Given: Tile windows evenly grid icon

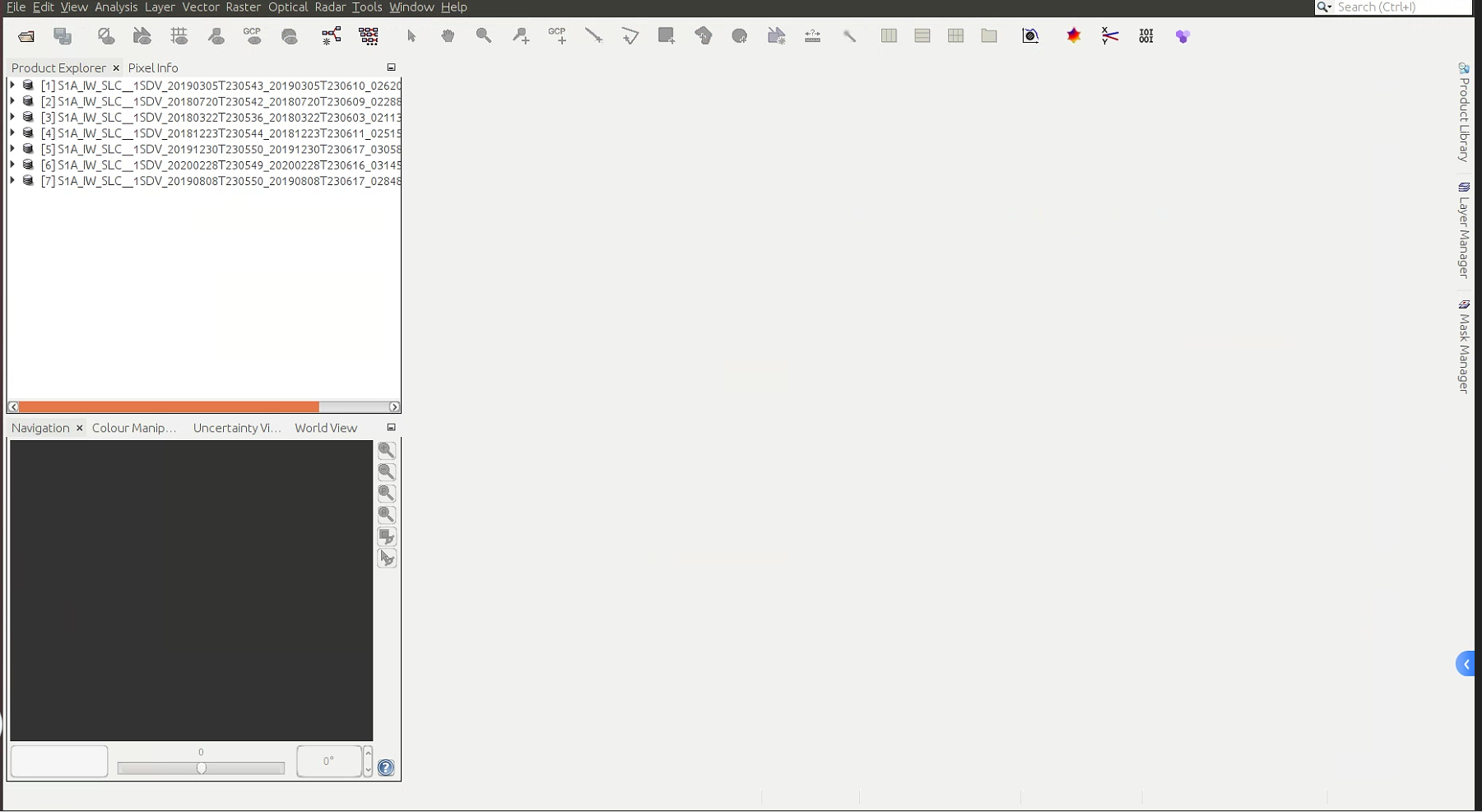Looking at the screenshot, I should coord(955,36).
